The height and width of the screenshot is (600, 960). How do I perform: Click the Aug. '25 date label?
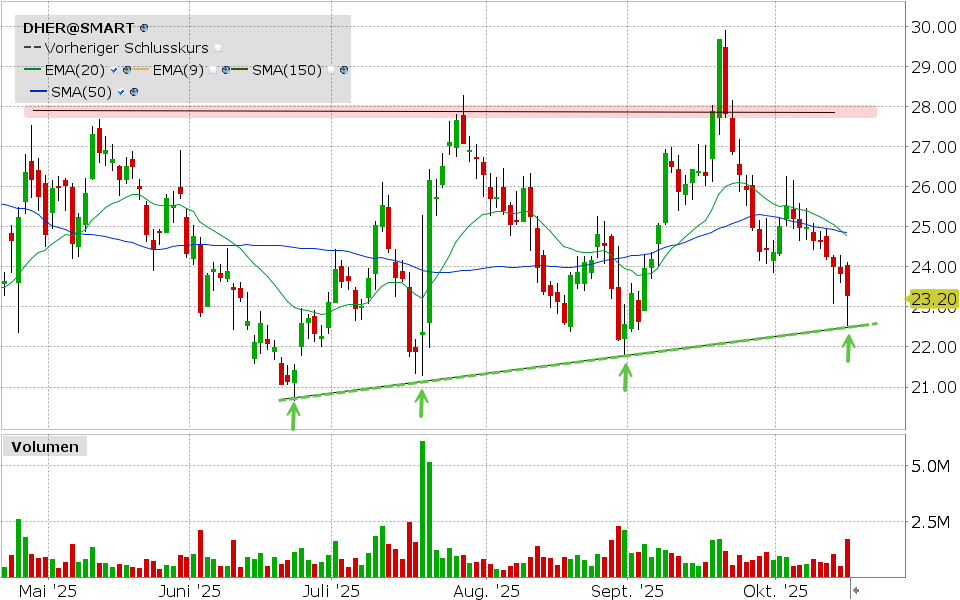[x=487, y=591]
